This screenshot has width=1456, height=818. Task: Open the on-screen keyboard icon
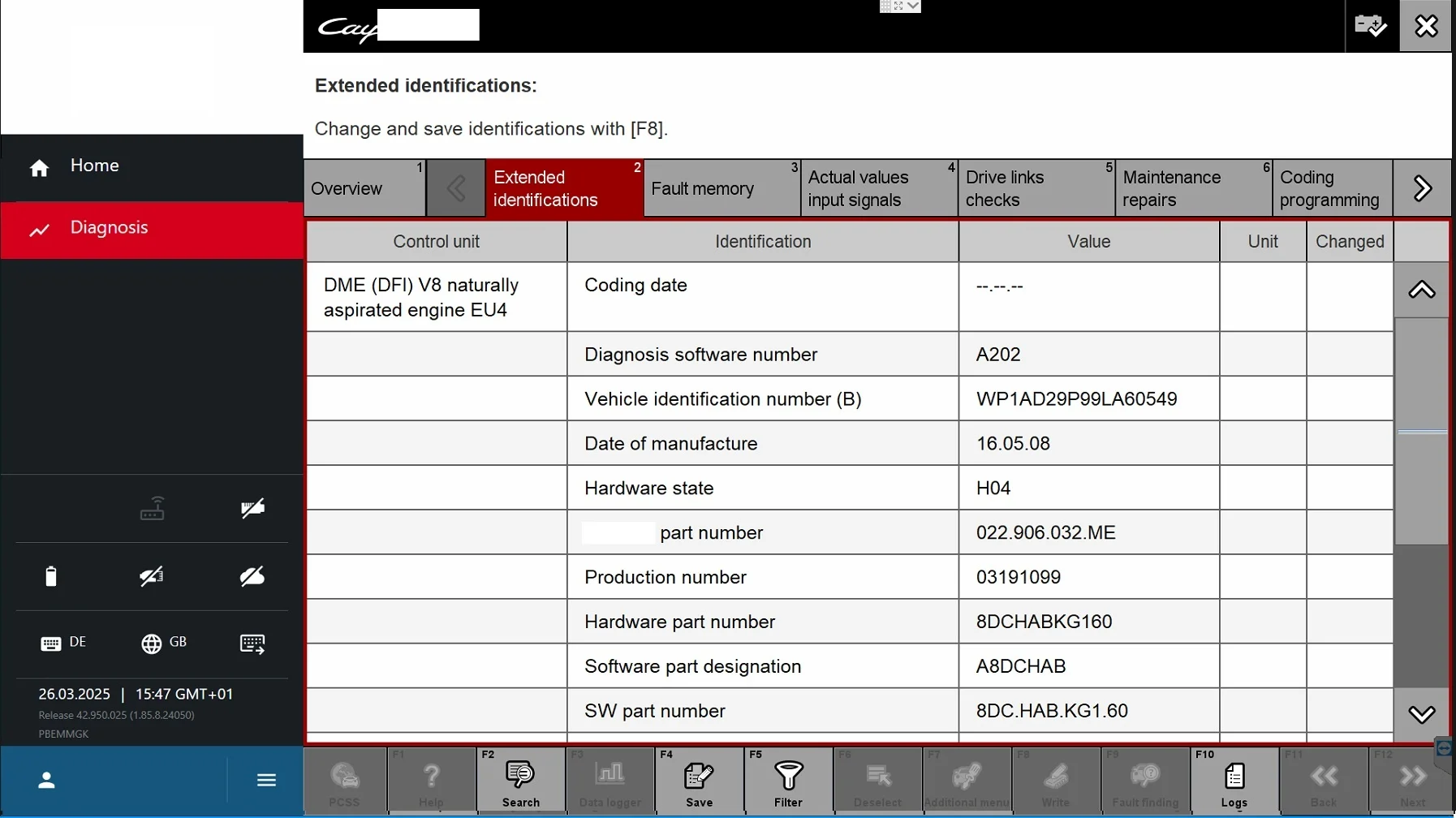click(252, 644)
